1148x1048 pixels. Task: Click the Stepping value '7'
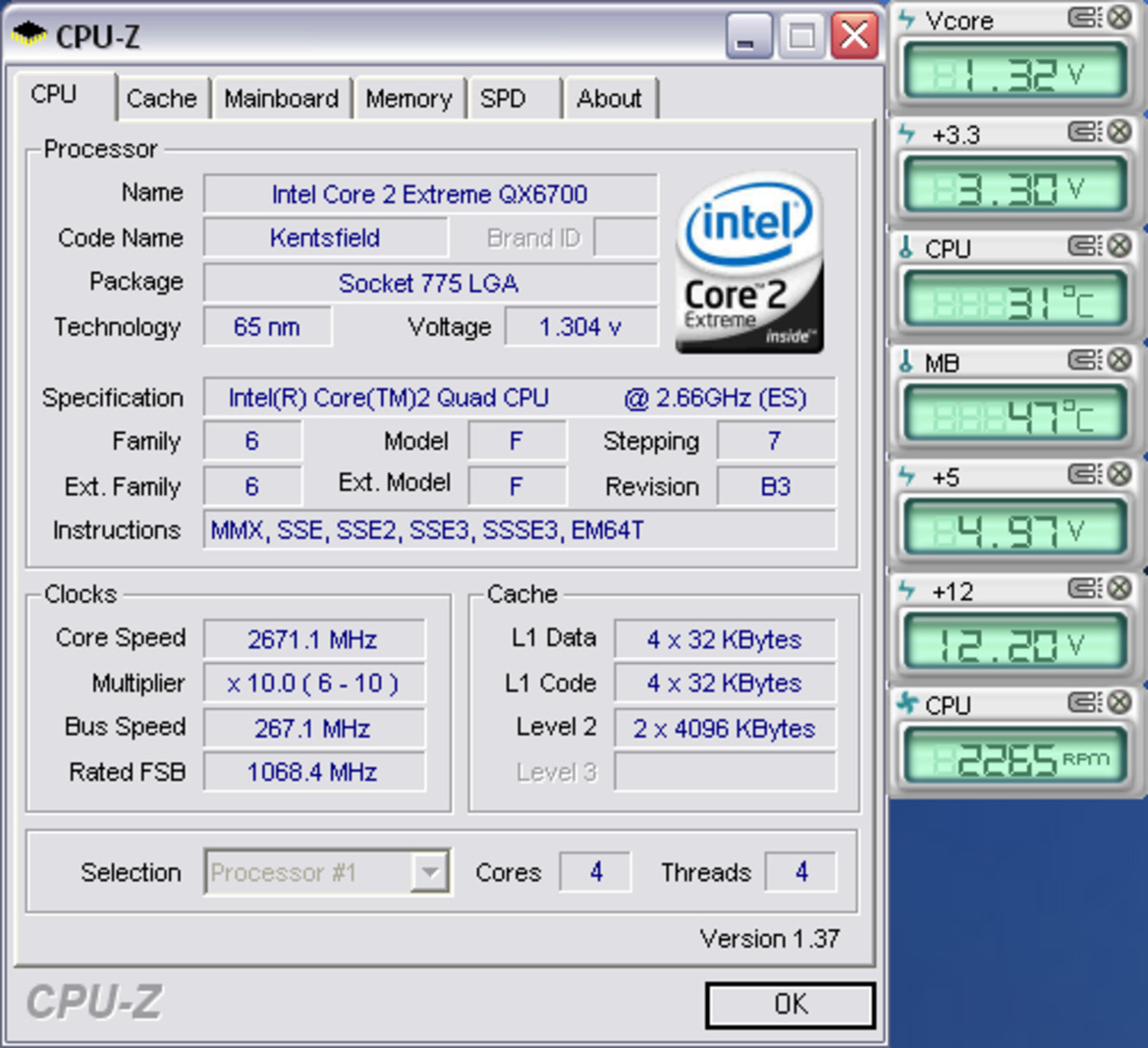pyautogui.click(x=776, y=442)
